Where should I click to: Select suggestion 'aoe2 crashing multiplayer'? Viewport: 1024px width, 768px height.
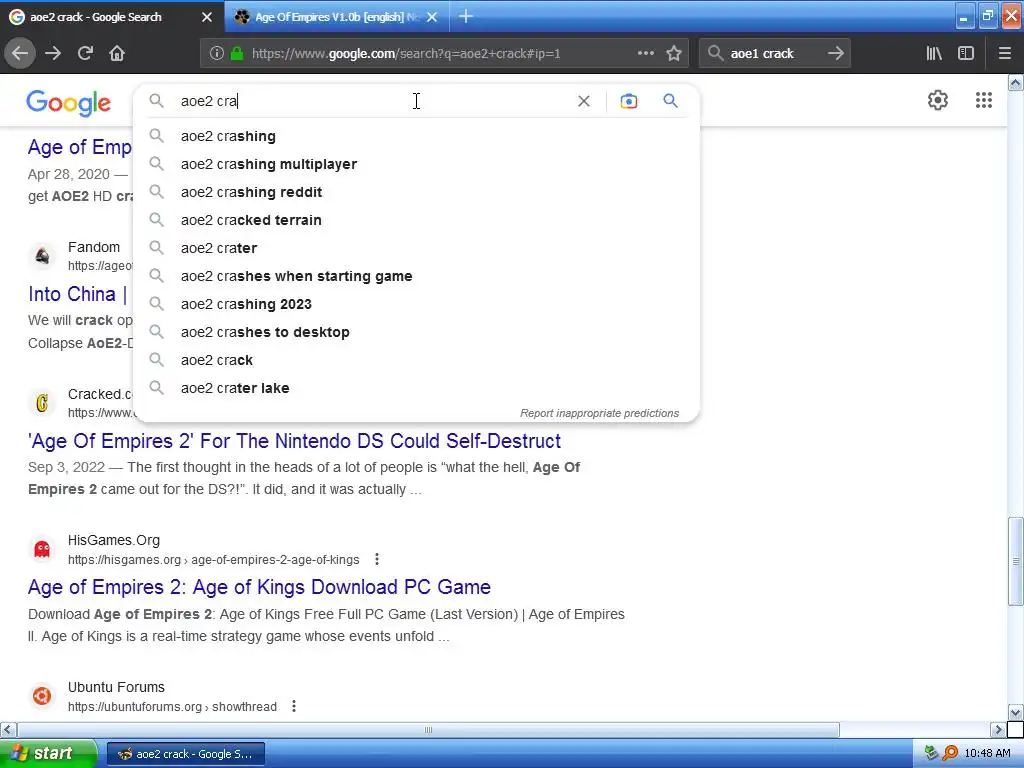coord(416,164)
